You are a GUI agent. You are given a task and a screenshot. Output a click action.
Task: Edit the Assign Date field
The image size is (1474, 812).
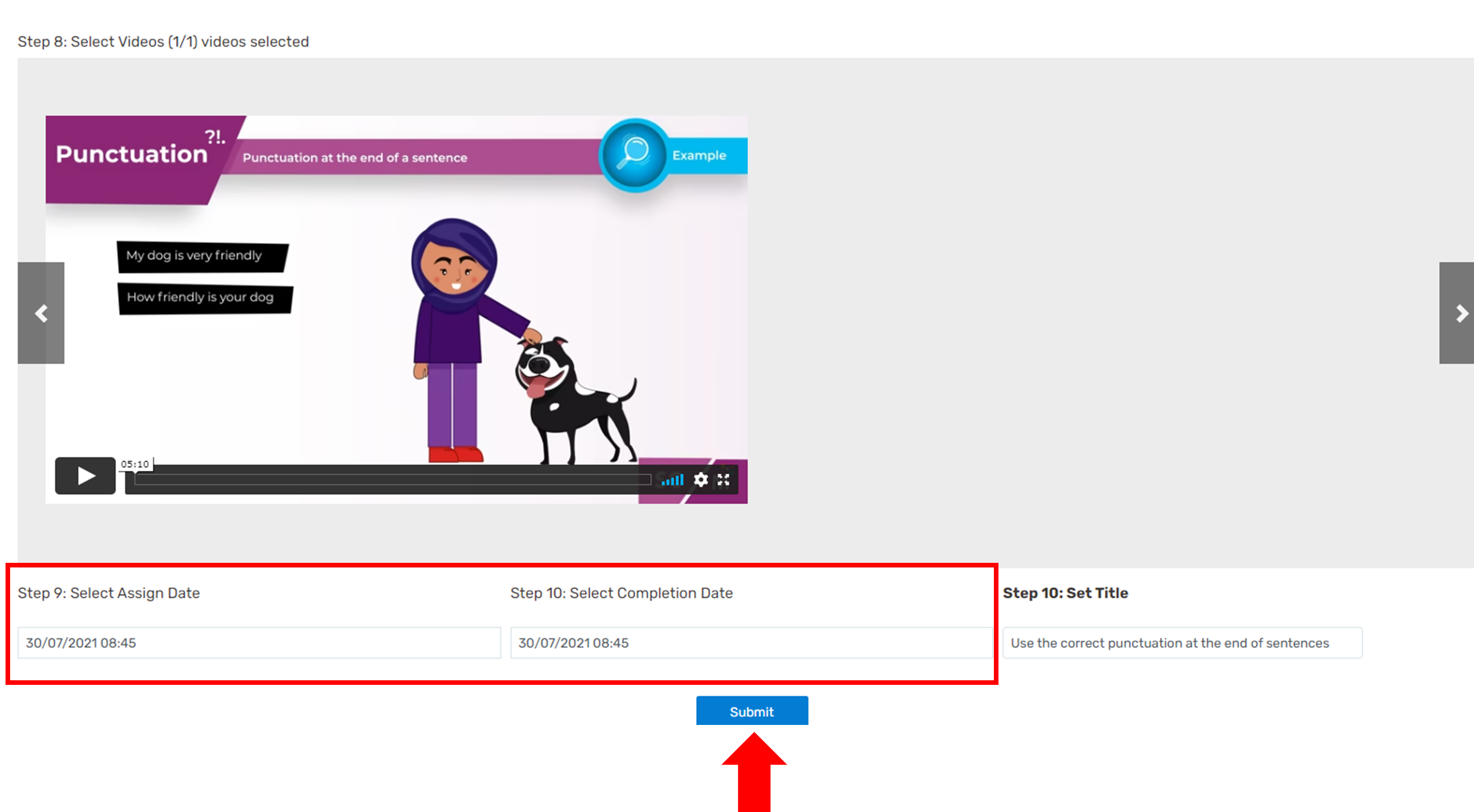tap(259, 643)
